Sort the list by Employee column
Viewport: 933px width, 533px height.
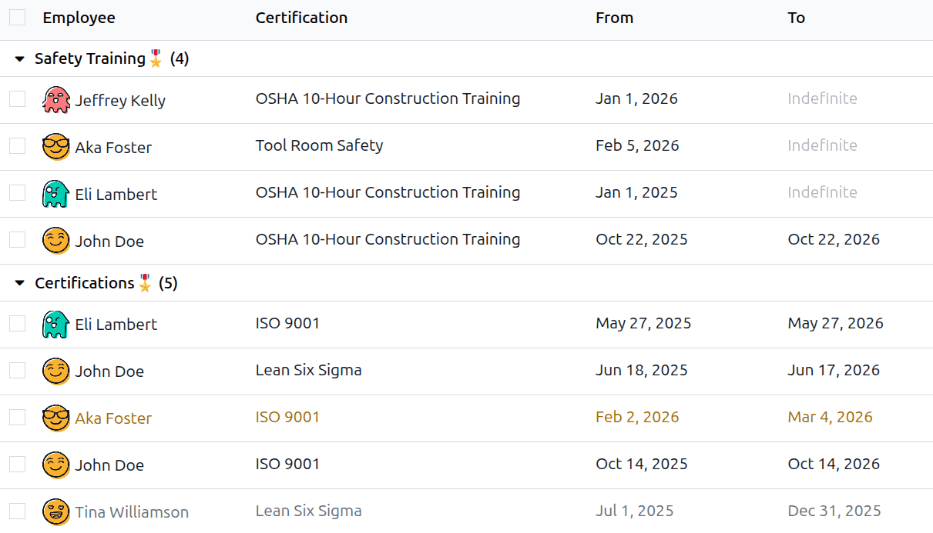point(79,18)
